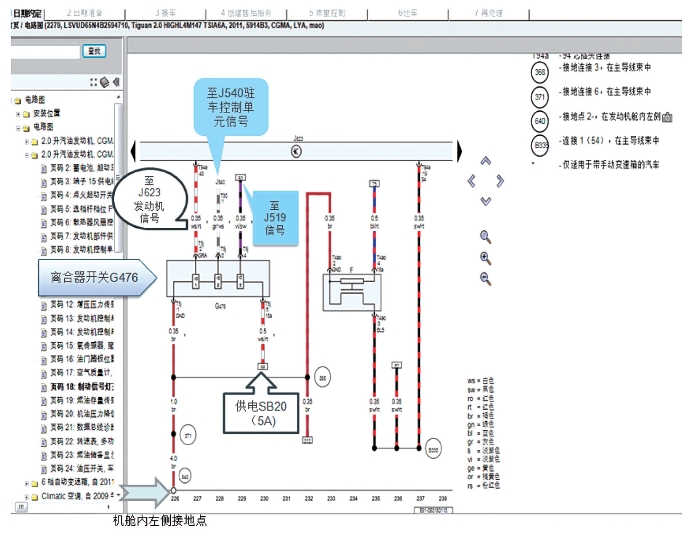Click legend entry 接地连接 3，在主导线束中
Viewport: 694px width, 540px height.
[x=606, y=68]
